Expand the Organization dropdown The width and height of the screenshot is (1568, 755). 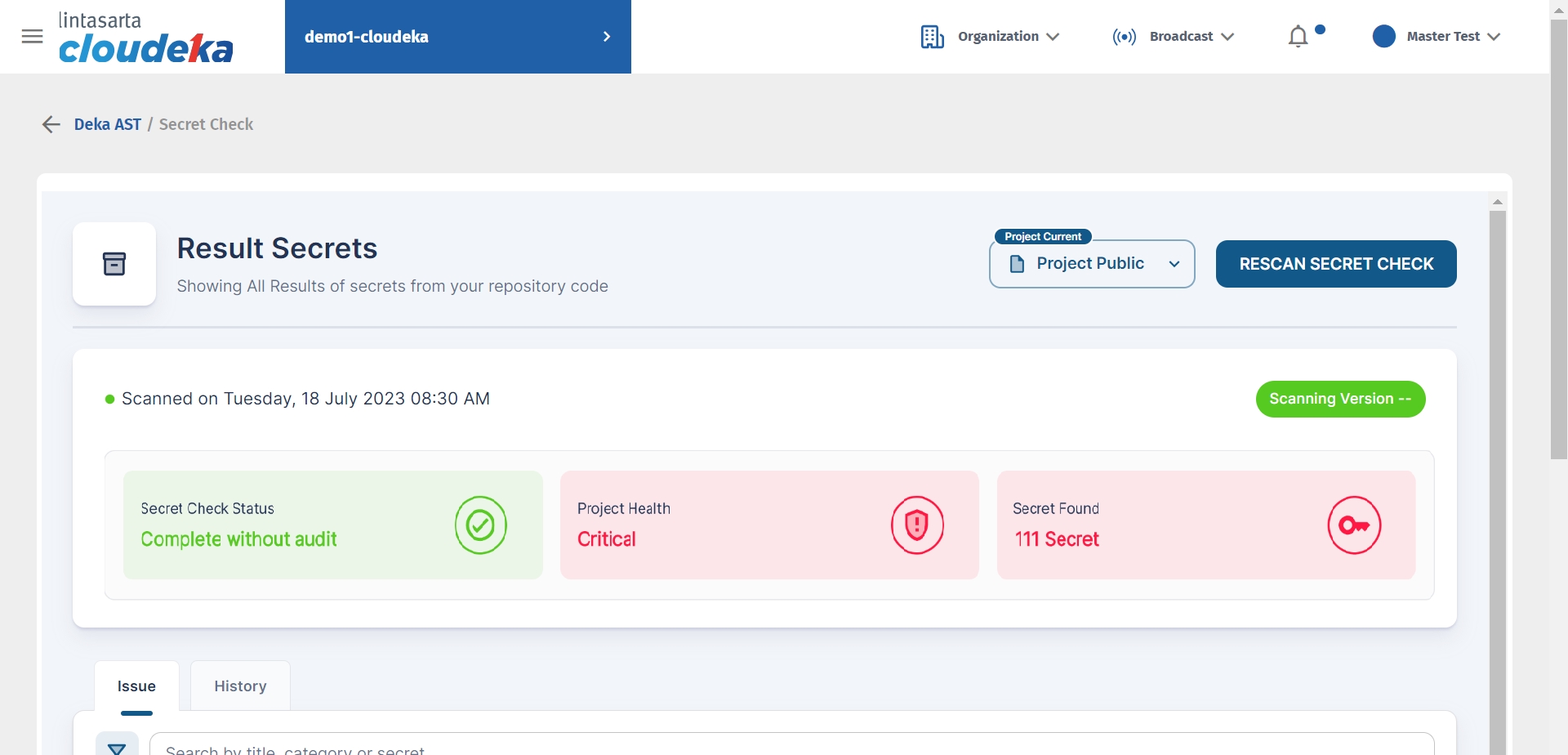(990, 37)
